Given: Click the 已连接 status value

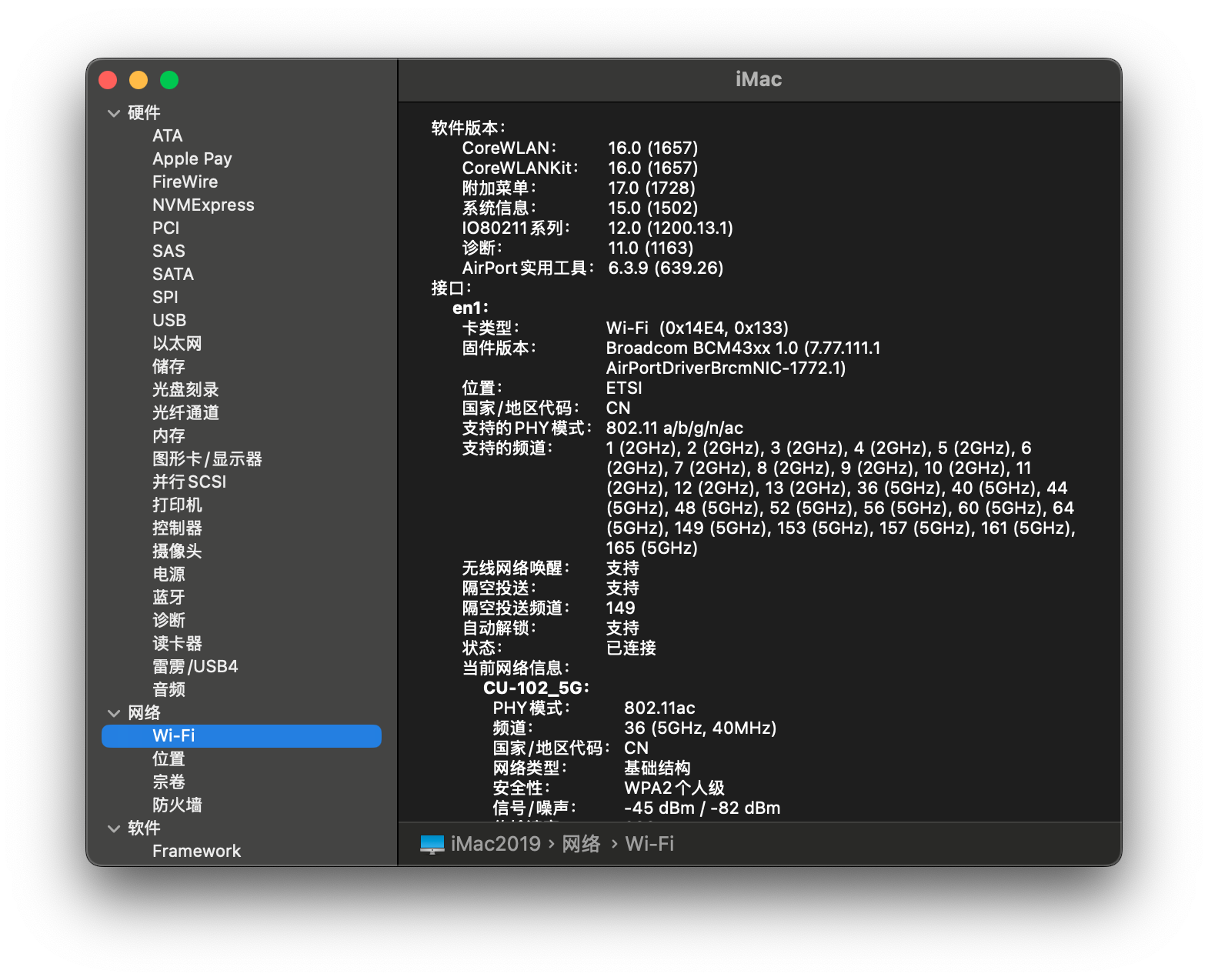Looking at the screenshot, I should click(631, 648).
